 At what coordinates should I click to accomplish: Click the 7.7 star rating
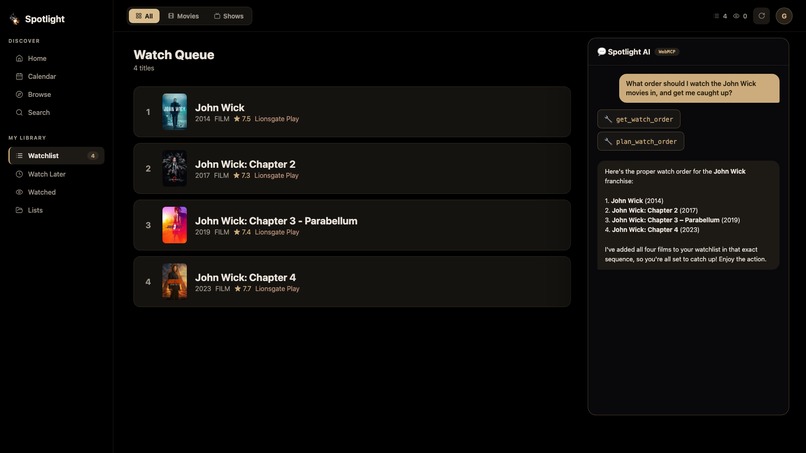tap(243, 288)
